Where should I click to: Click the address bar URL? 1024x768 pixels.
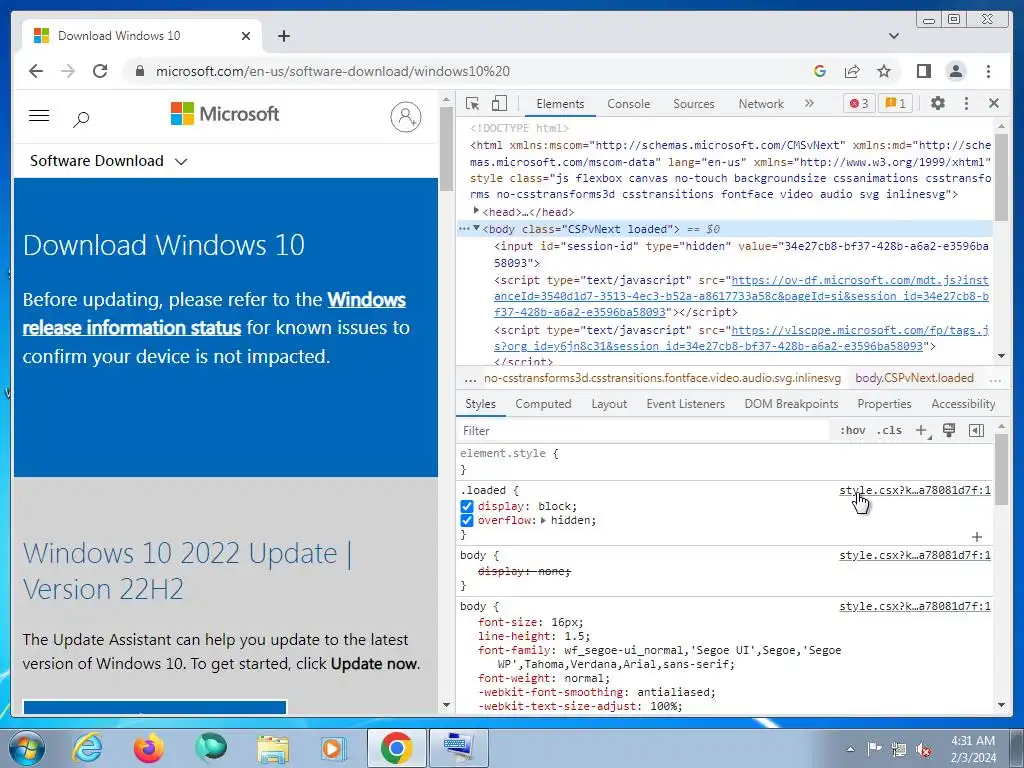[332, 71]
